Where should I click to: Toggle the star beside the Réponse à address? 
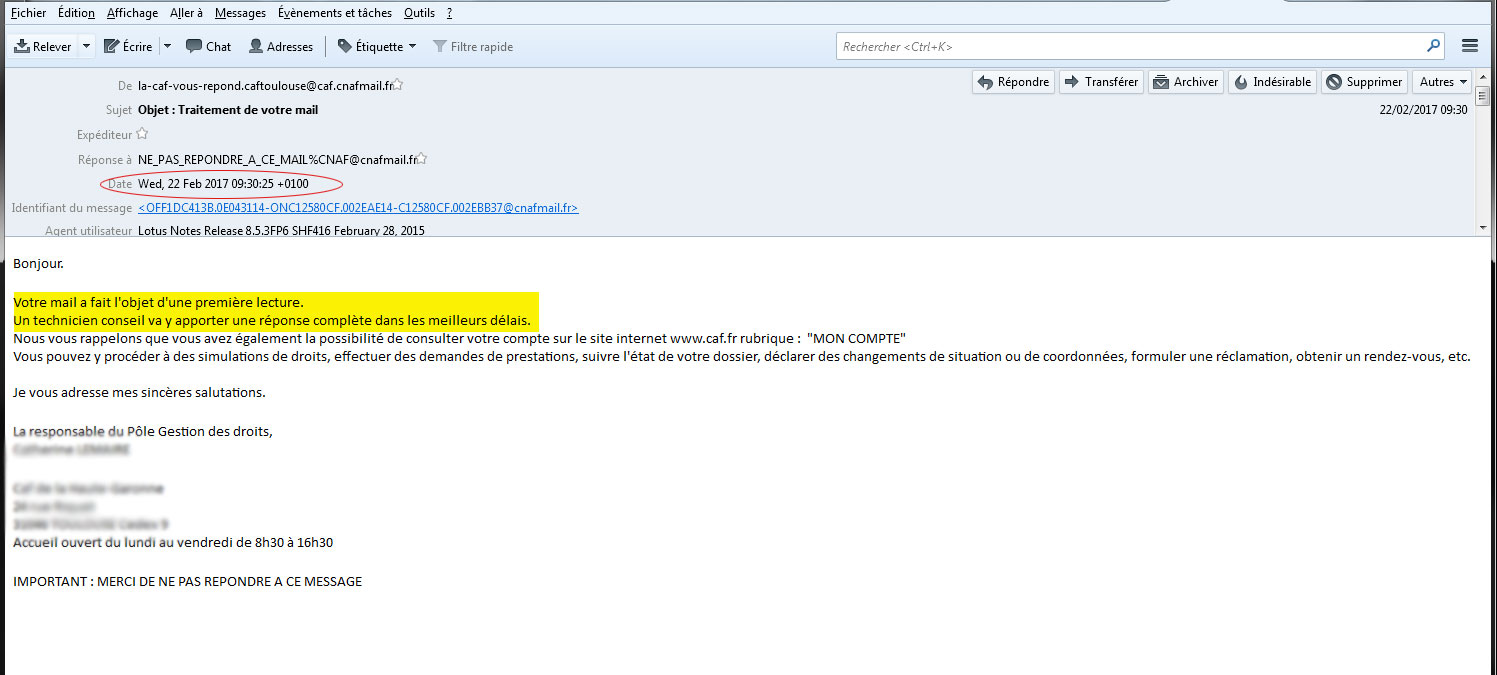click(422, 159)
